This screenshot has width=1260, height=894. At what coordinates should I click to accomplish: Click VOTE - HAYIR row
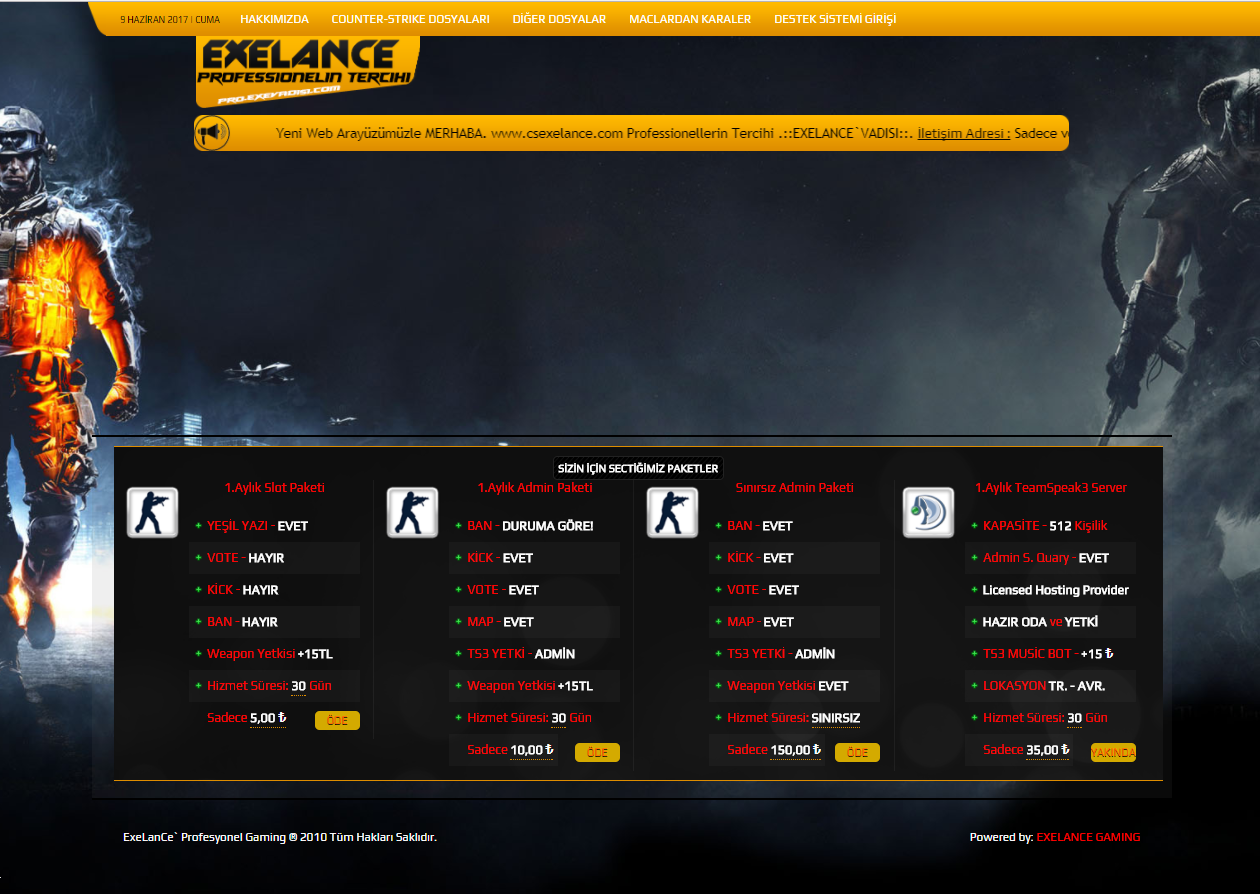[274, 558]
